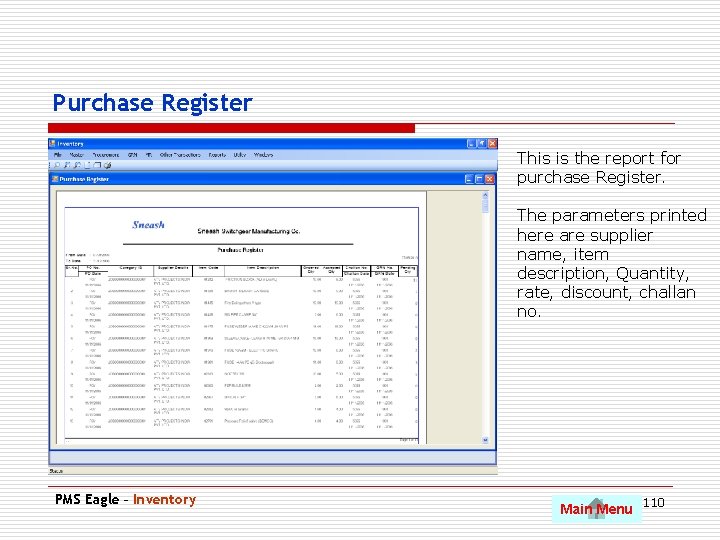Click the Status label in the status bar

(56, 471)
